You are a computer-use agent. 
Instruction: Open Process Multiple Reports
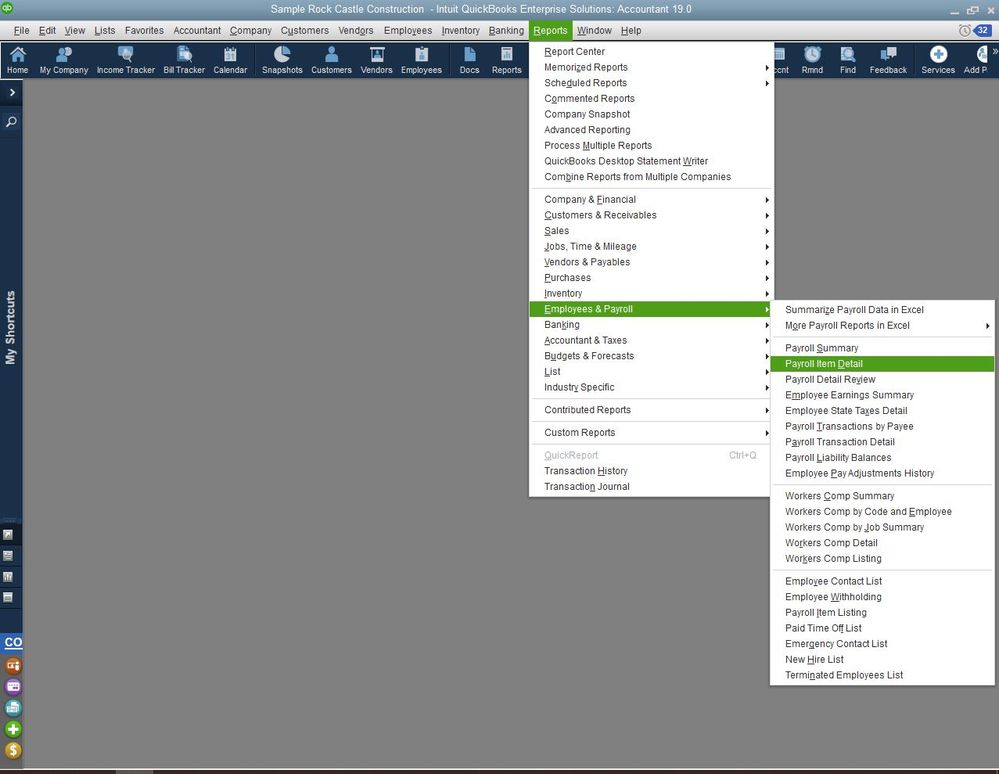[x=651, y=145]
